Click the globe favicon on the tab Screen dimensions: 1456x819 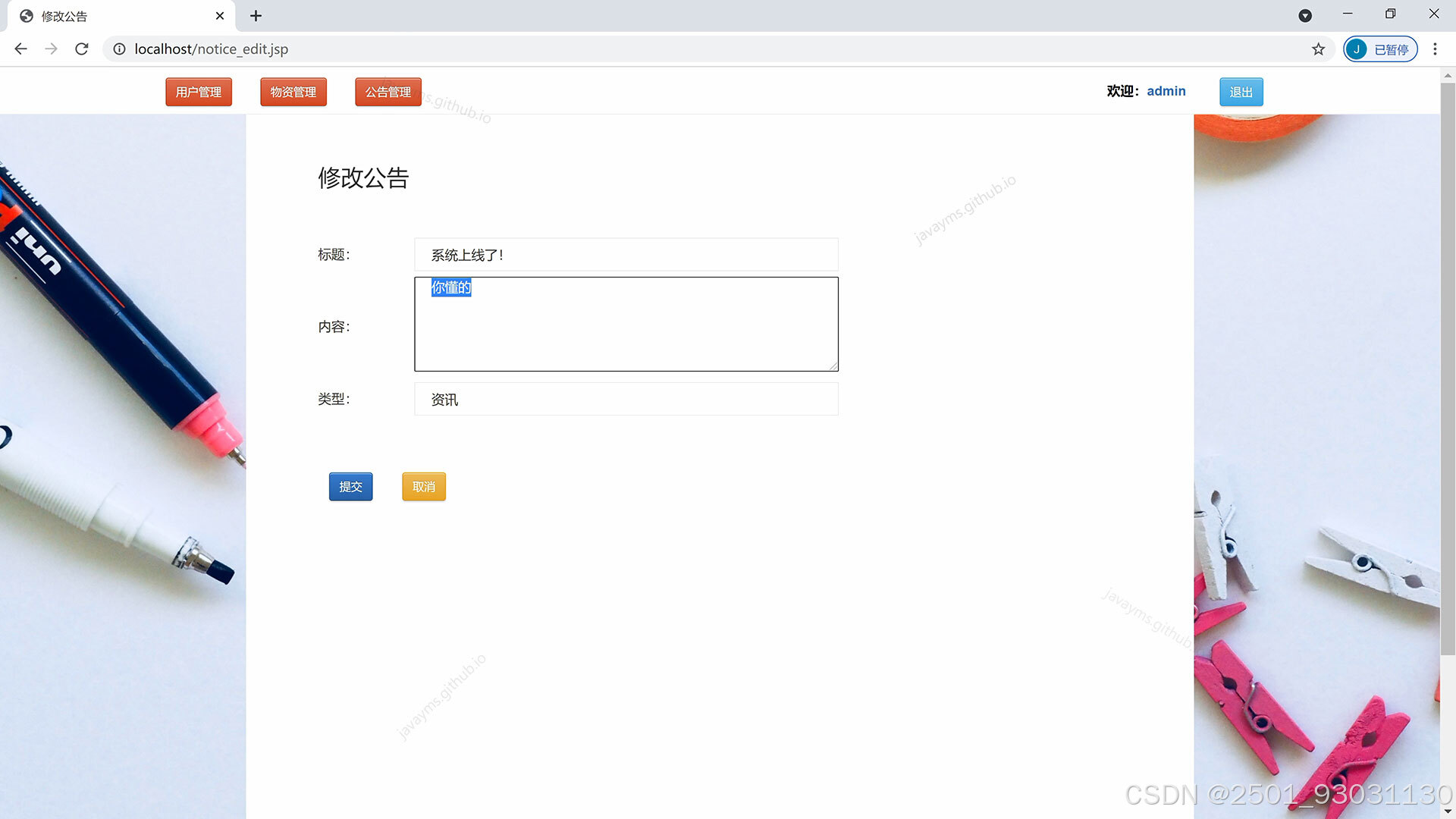tap(27, 16)
